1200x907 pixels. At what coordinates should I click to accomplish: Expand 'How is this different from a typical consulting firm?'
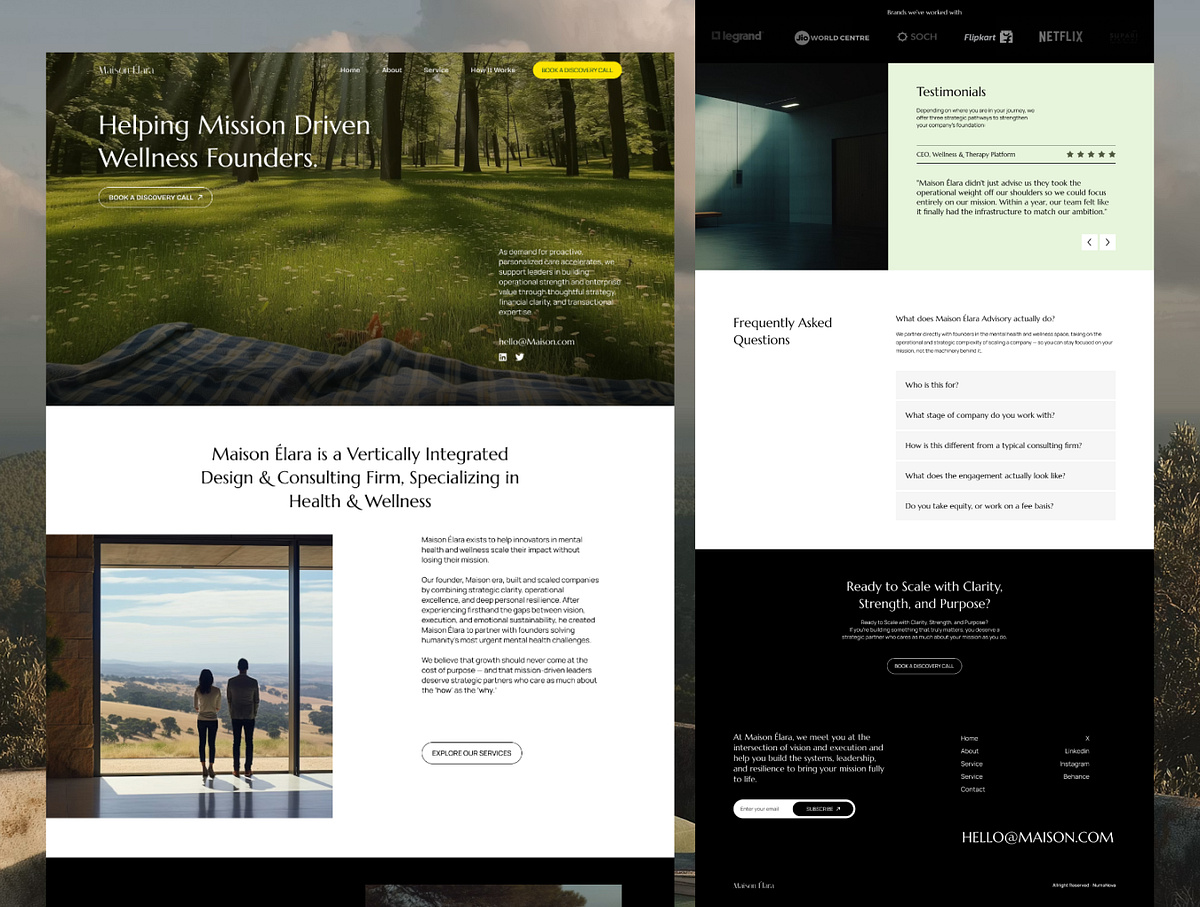click(1005, 445)
